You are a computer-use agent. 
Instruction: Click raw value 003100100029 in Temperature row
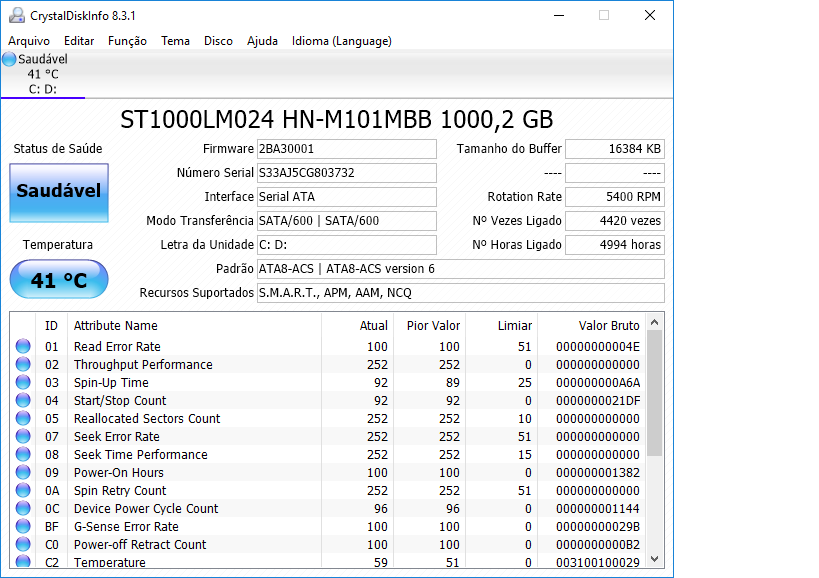click(x=598, y=562)
